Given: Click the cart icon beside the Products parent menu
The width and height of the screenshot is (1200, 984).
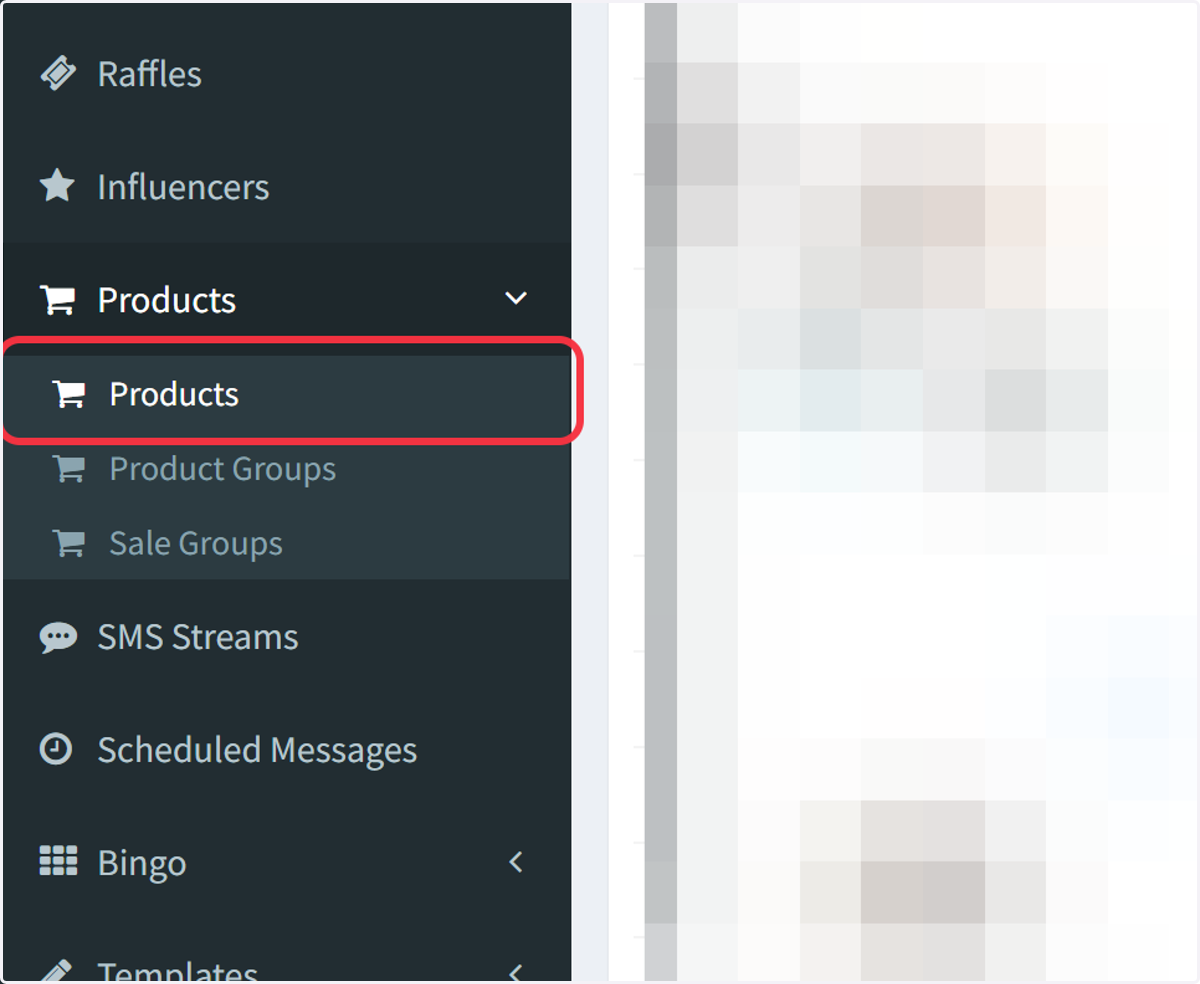Looking at the screenshot, I should (x=57, y=299).
